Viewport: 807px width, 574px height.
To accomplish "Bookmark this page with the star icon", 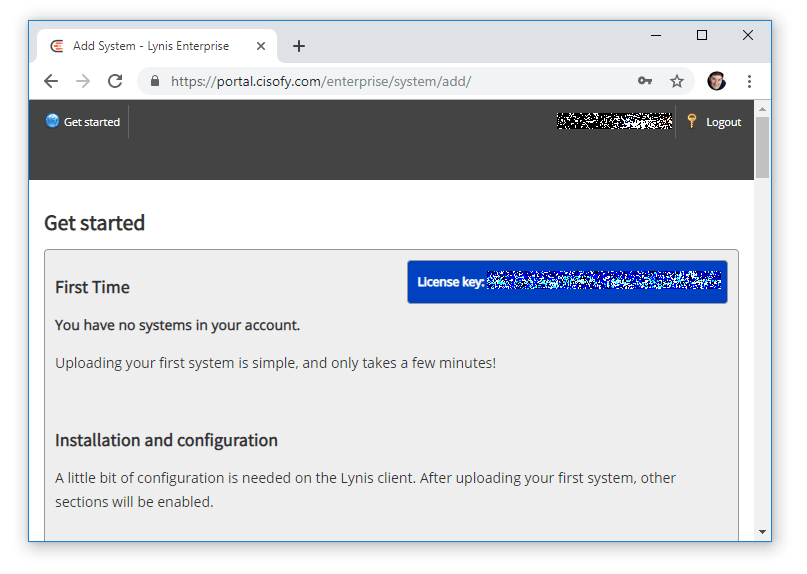I will (677, 81).
